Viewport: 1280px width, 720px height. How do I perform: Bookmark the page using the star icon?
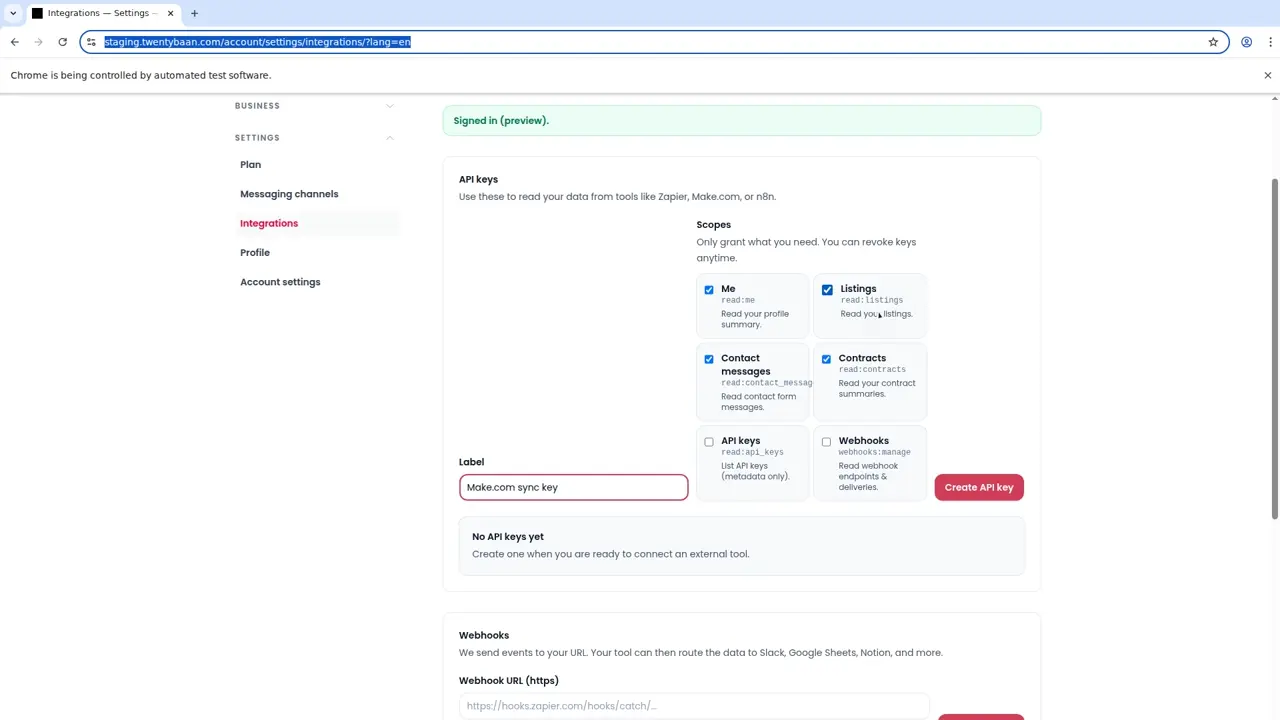point(1213,42)
